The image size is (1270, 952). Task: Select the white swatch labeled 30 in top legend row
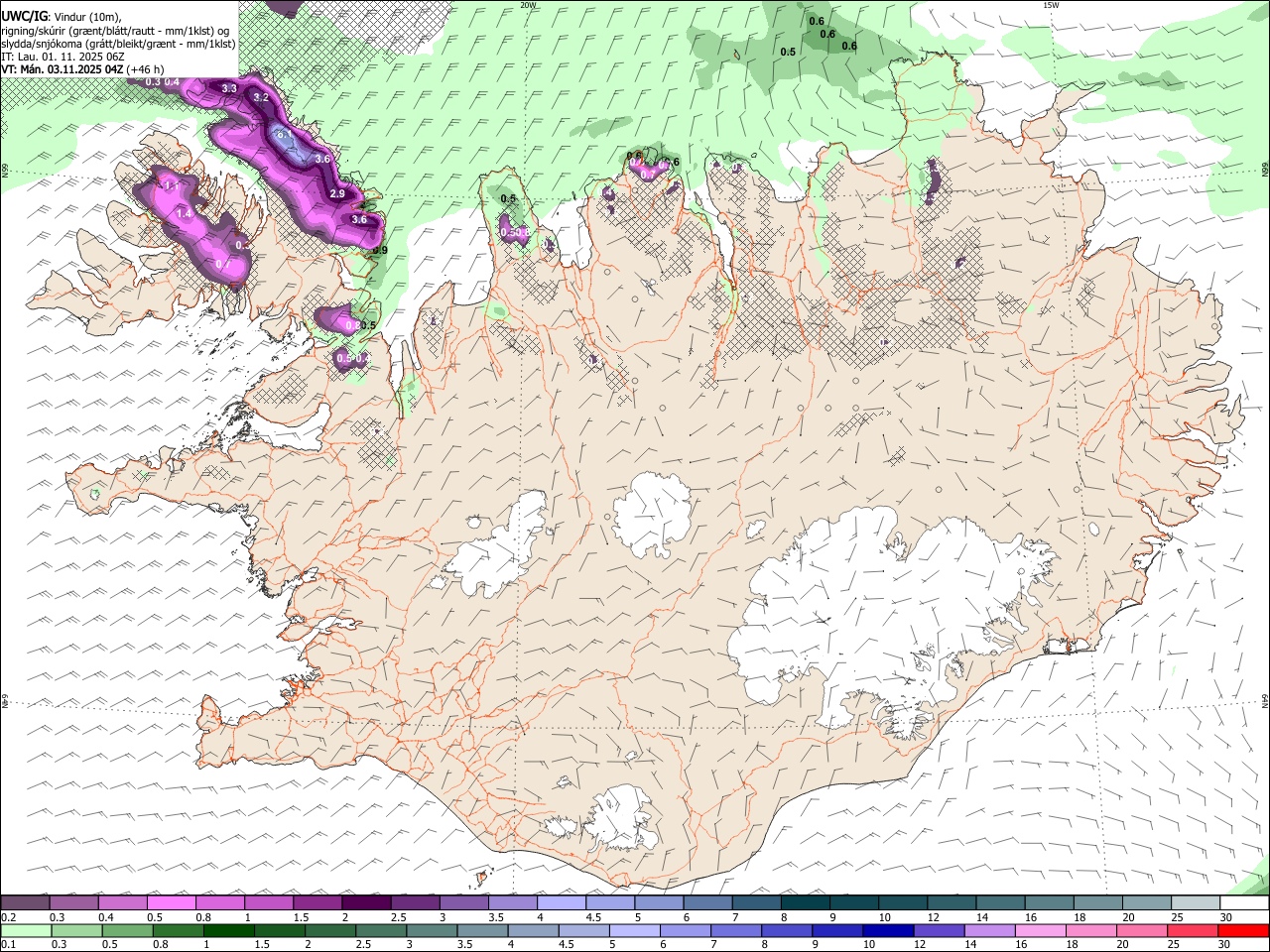click(x=1244, y=902)
